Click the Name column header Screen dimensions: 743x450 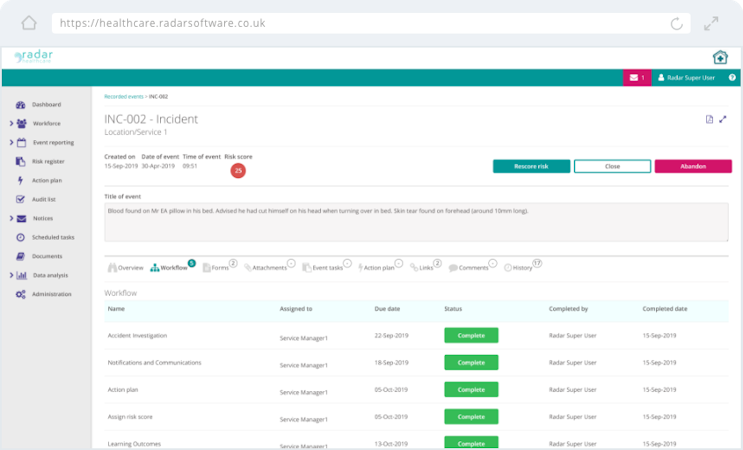pyautogui.click(x=116, y=309)
